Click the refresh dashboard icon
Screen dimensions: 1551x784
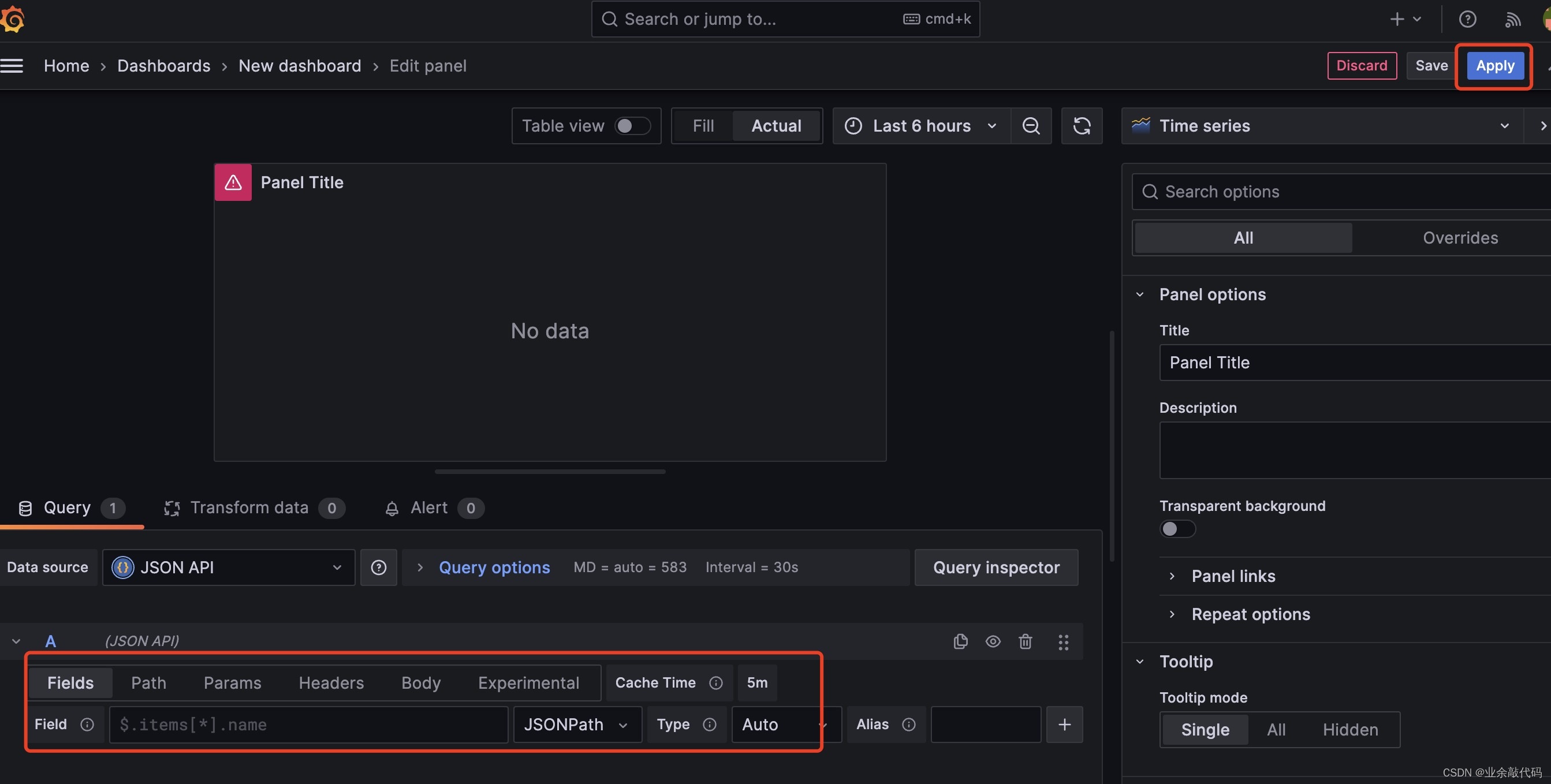tap(1082, 126)
